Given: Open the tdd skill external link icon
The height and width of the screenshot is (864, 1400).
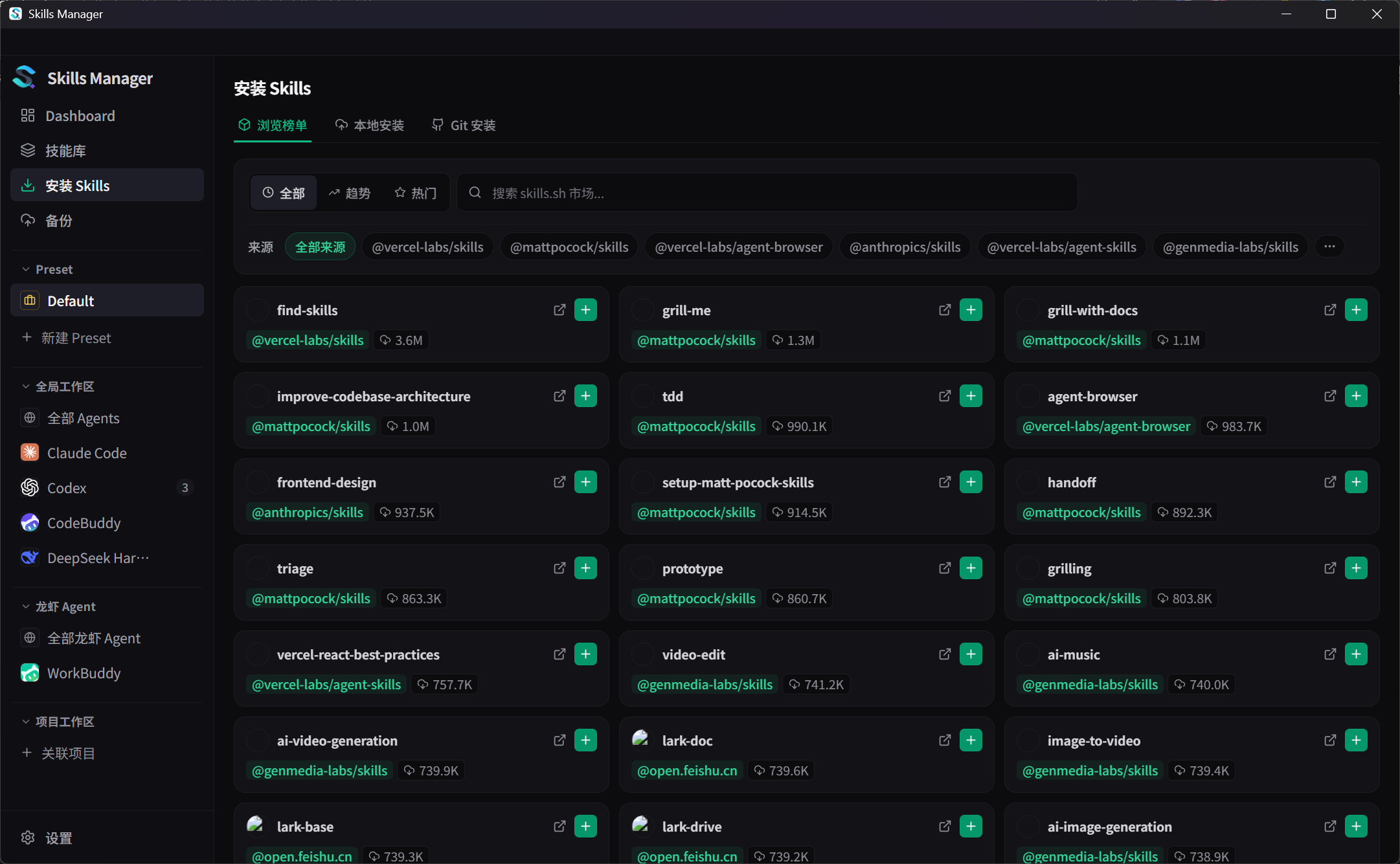Looking at the screenshot, I should (x=945, y=396).
